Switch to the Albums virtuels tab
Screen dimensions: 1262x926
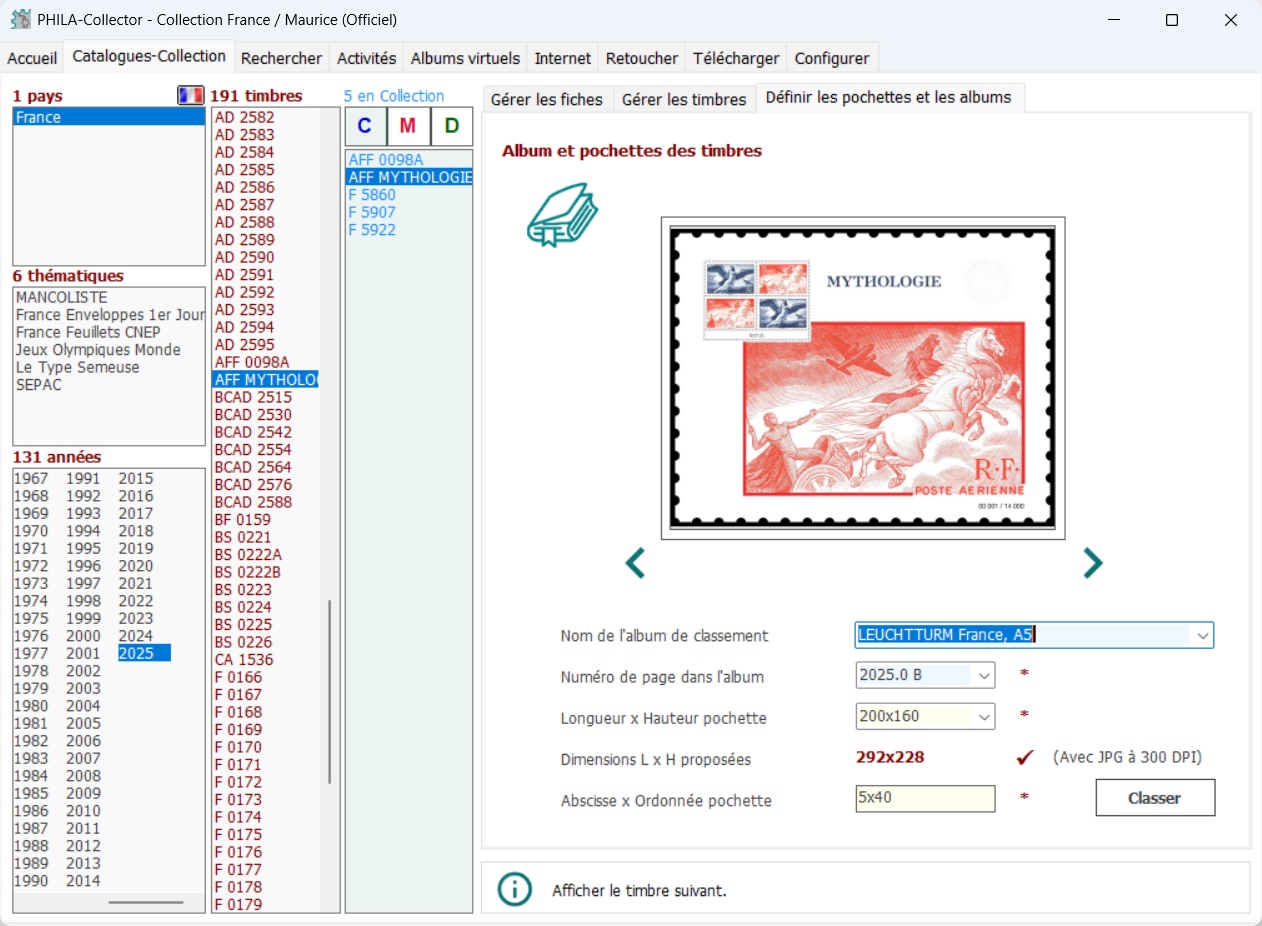pos(465,58)
